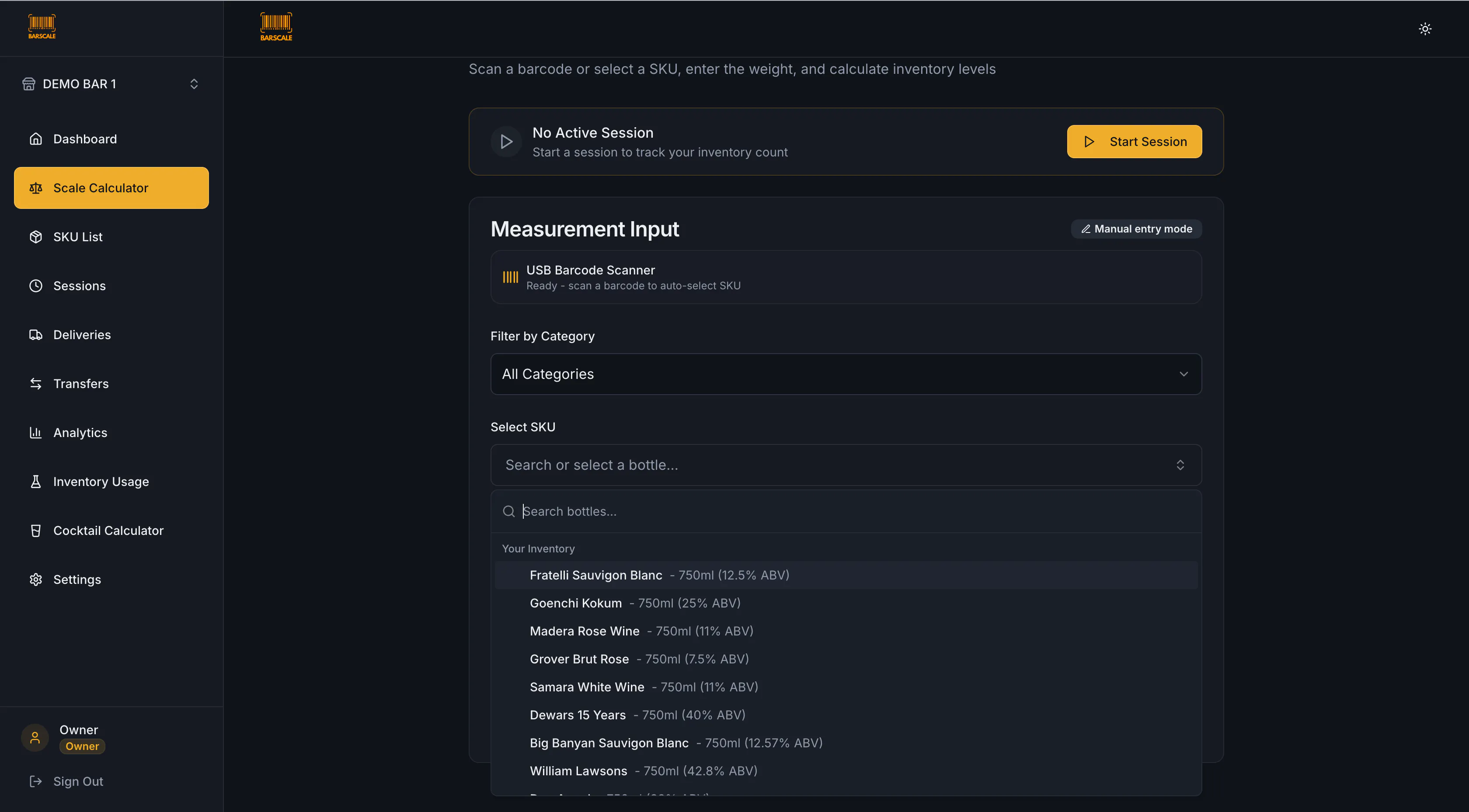This screenshot has height=812, width=1469.
Task: Choose Dewars 15 Years 750ml
Action: [846, 715]
